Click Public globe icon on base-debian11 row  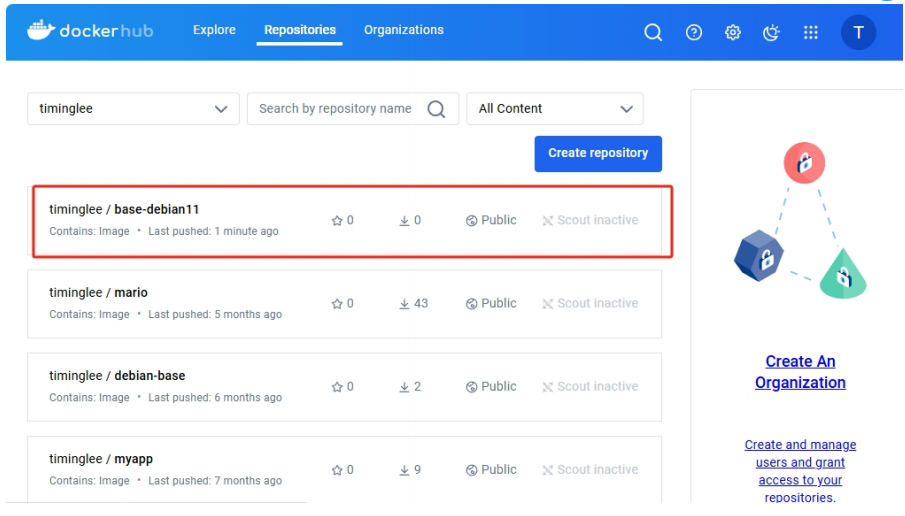point(472,220)
